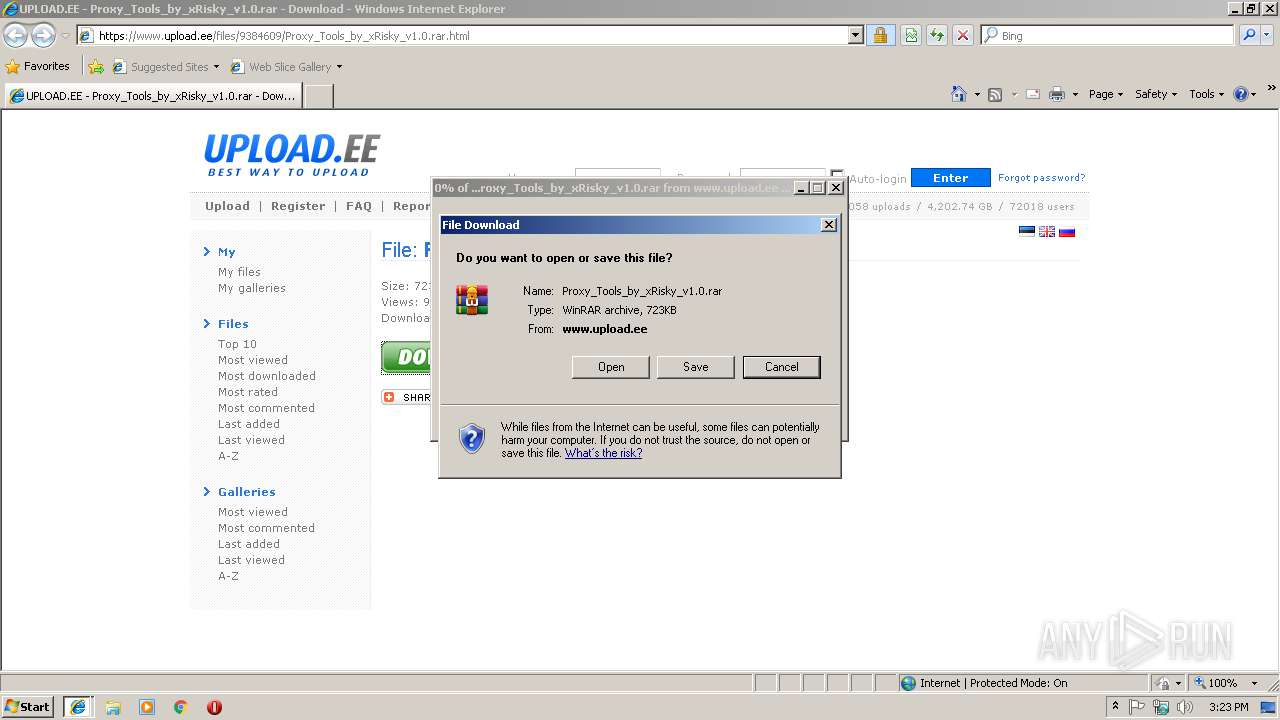1280x720 pixels.
Task: Open the Tools menu
Action: (1206, 94)
